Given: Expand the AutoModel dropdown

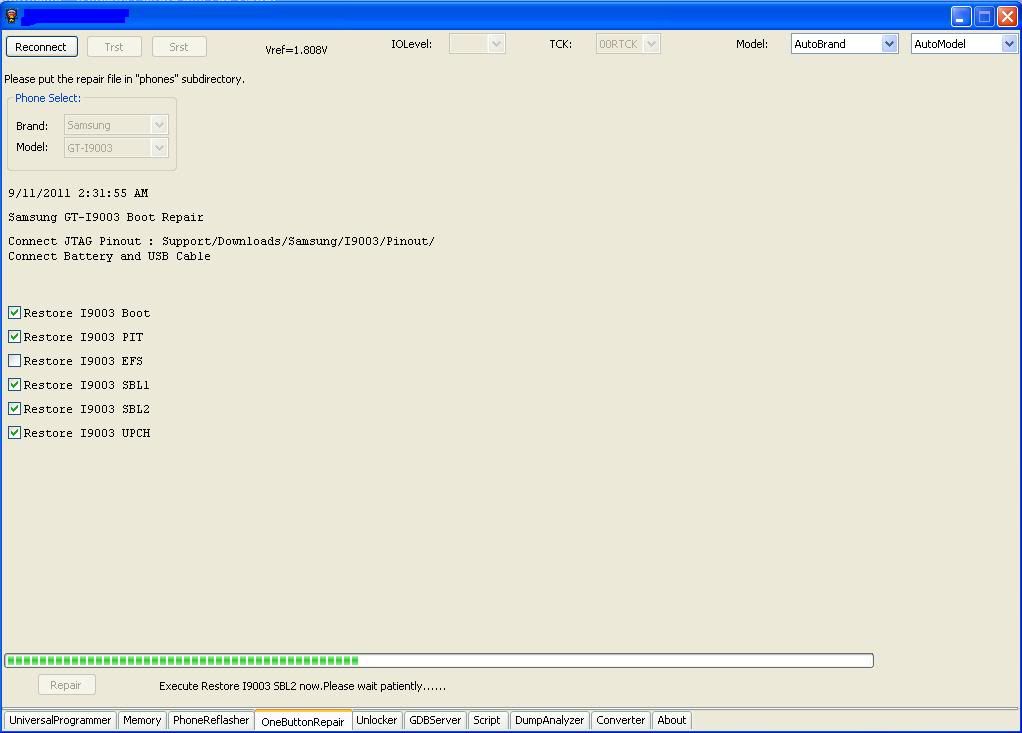Looking at the screenshot, I should pos(964,44).
